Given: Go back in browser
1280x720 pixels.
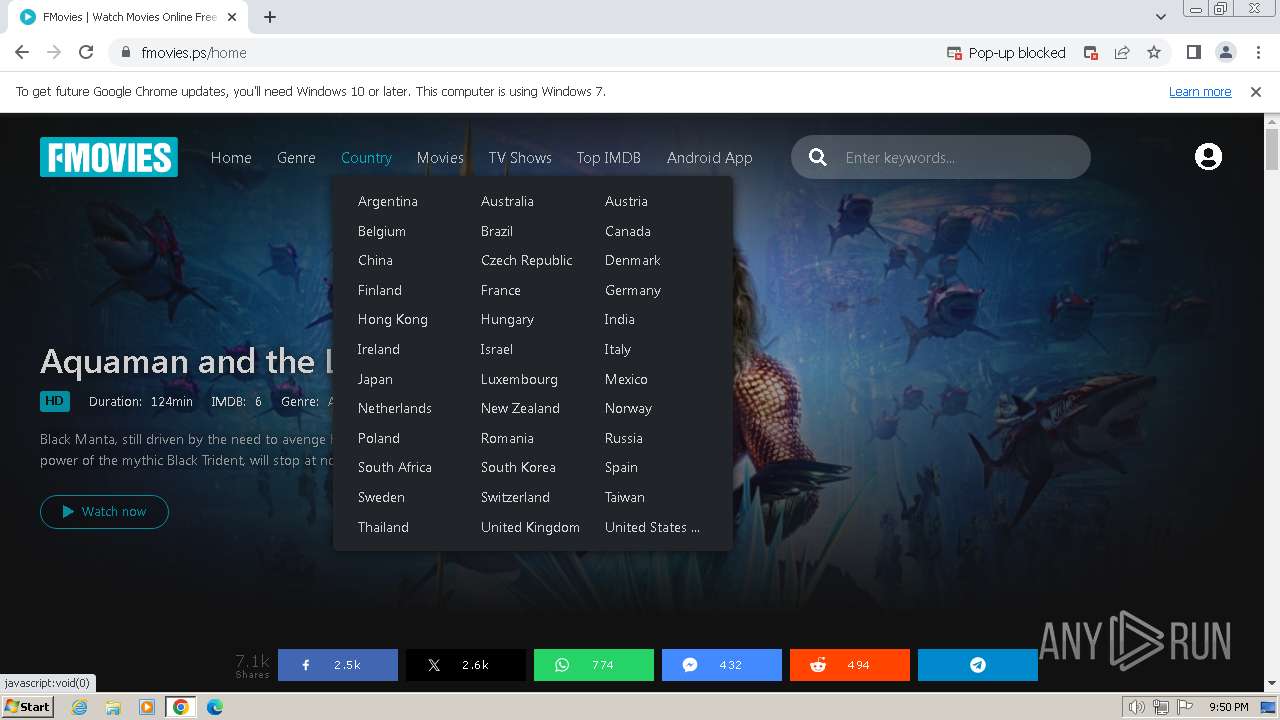Looking at the screenshot, I should coord(22,53).
